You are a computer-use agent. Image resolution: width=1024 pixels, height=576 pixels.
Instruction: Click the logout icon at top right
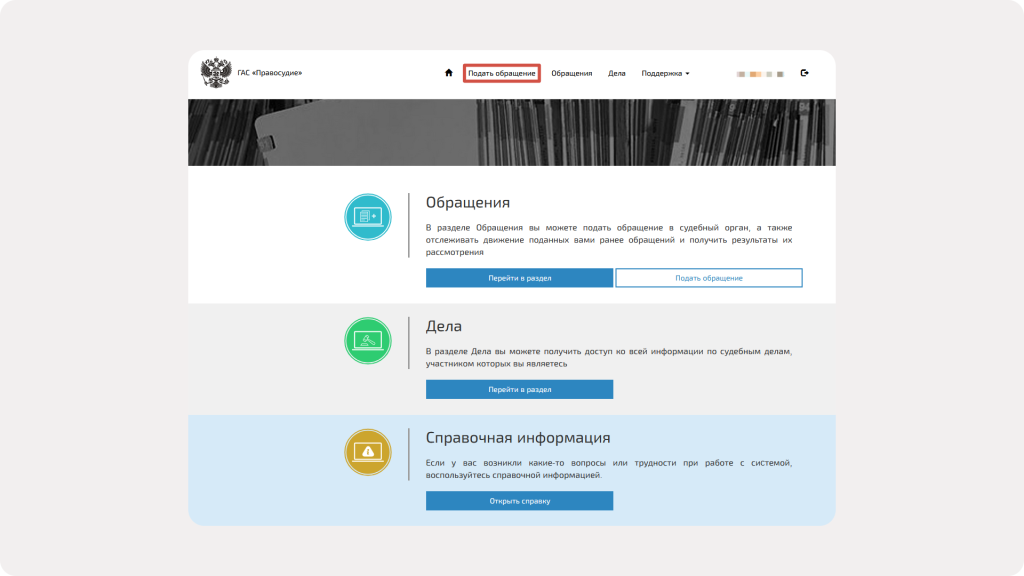[x=806, y=72]
